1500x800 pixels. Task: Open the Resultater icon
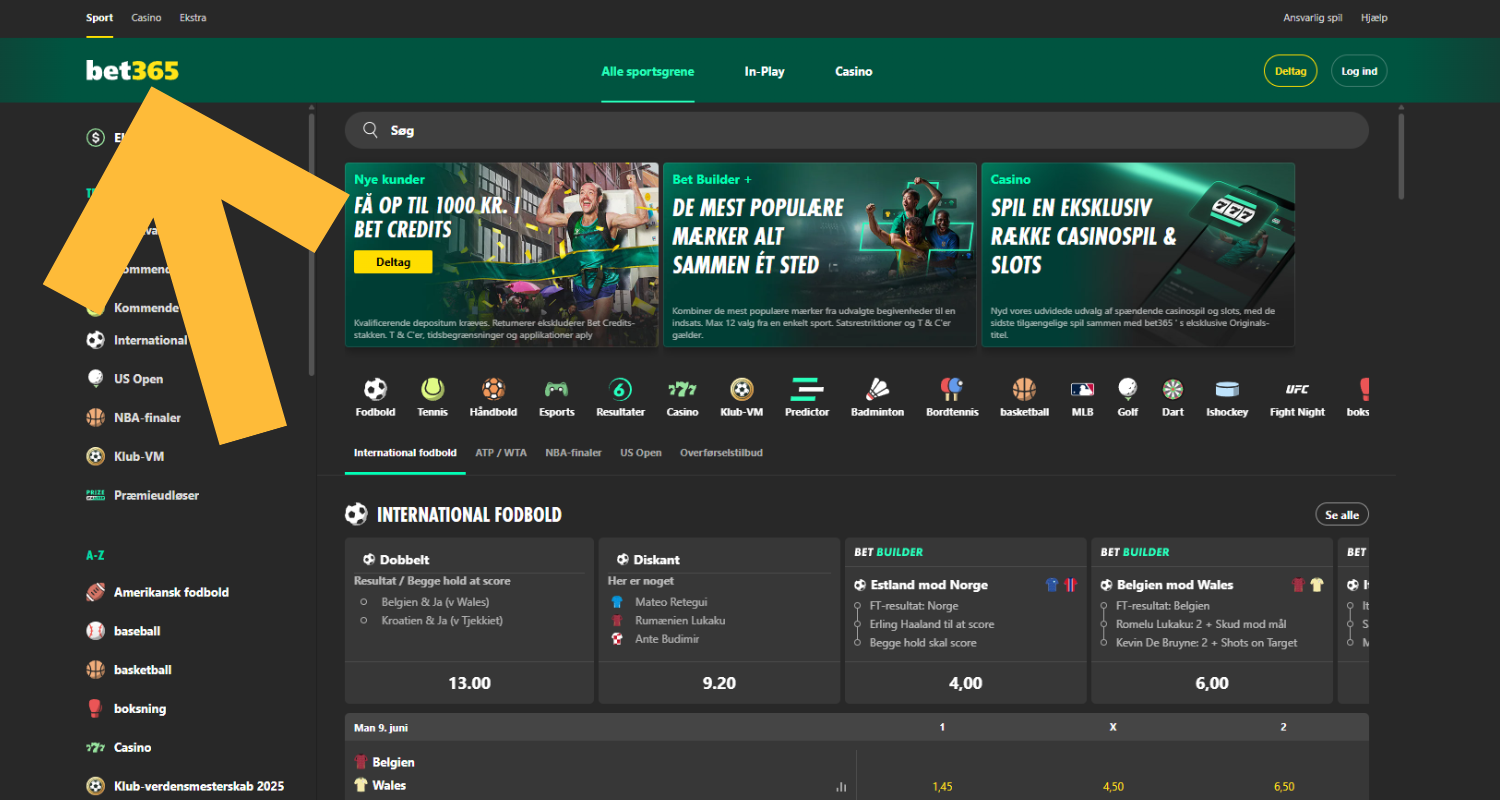(x=620, y=397)
